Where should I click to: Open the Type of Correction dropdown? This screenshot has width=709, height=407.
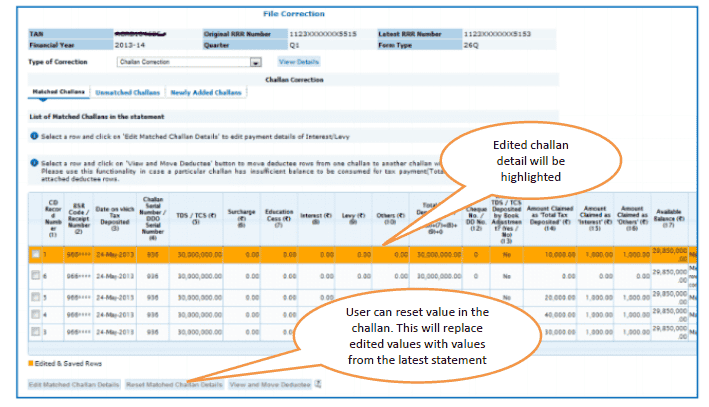[256, 62]
